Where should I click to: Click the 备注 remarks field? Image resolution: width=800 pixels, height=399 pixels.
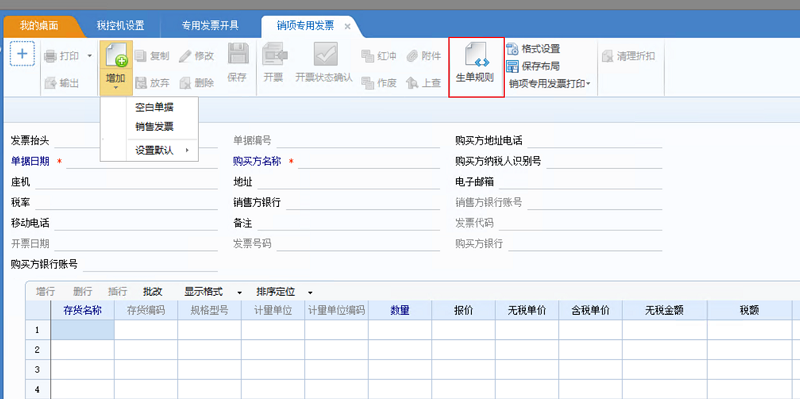click(x=348, y=224)
